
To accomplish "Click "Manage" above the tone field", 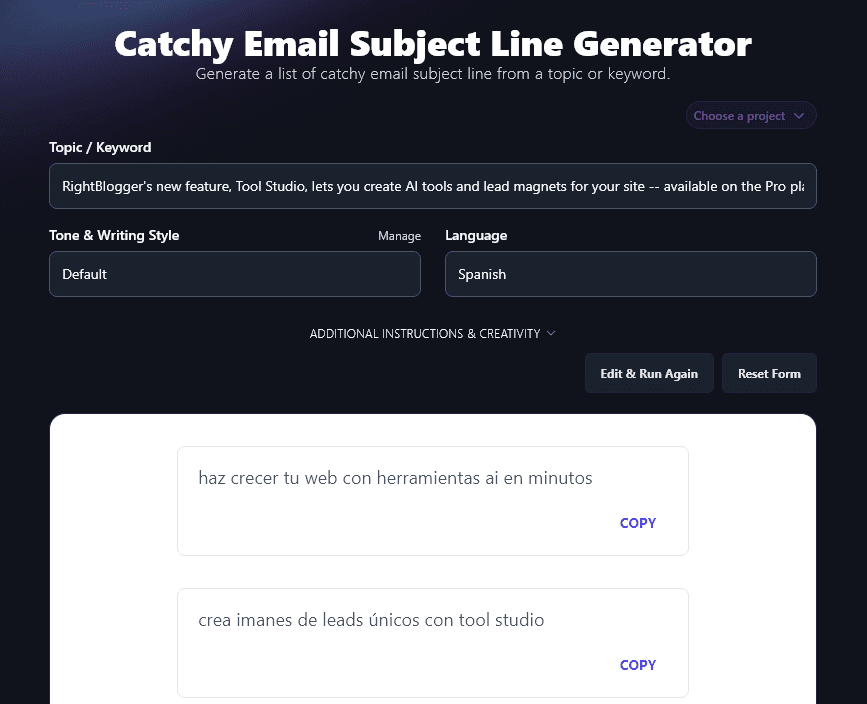I will (x=399, y=235).
